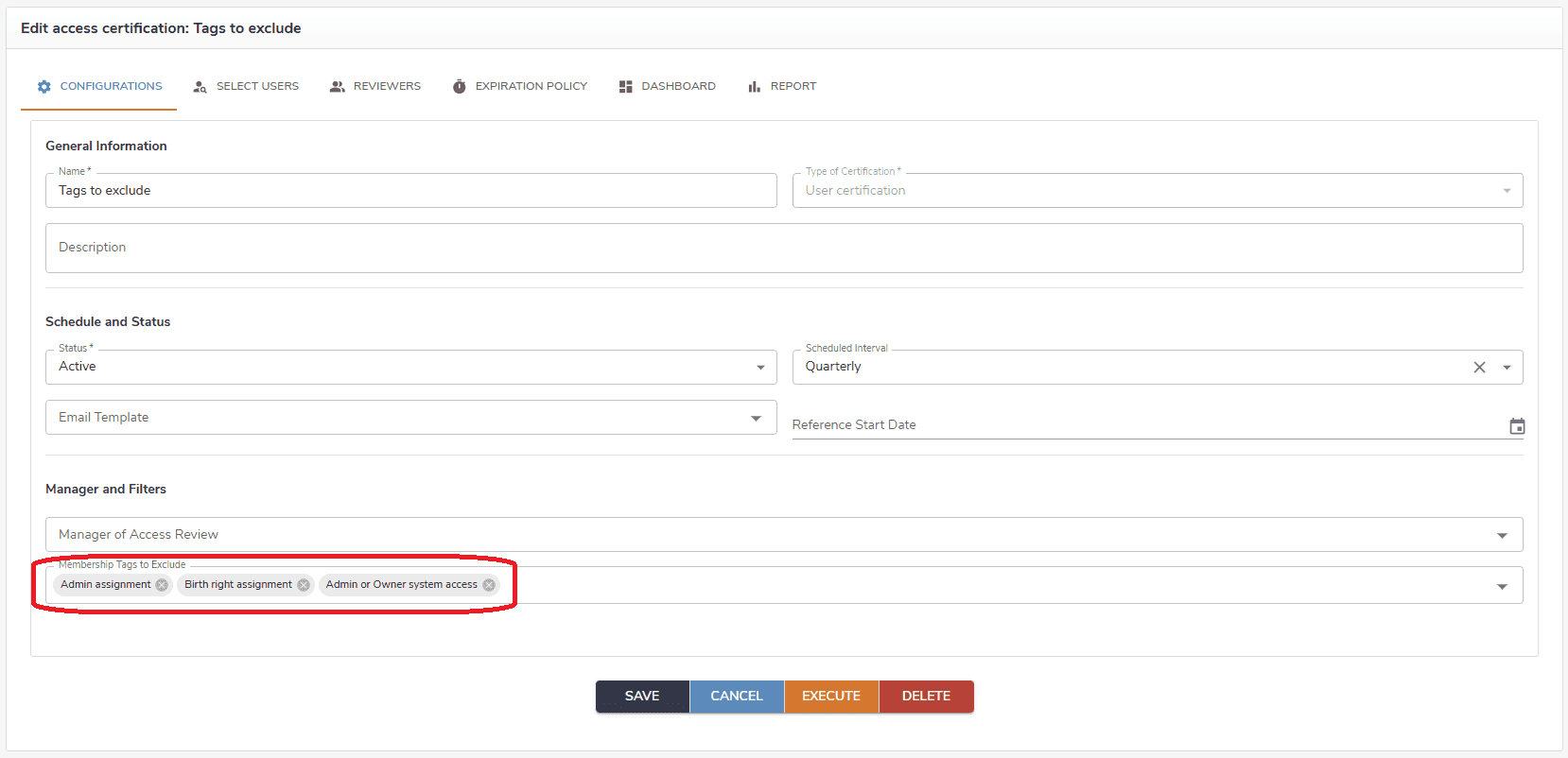Clear the Quarterly scheduled interval value
Viewport: 1568px width, 758px height.
pyautogui.click(x=1479, y=368)
